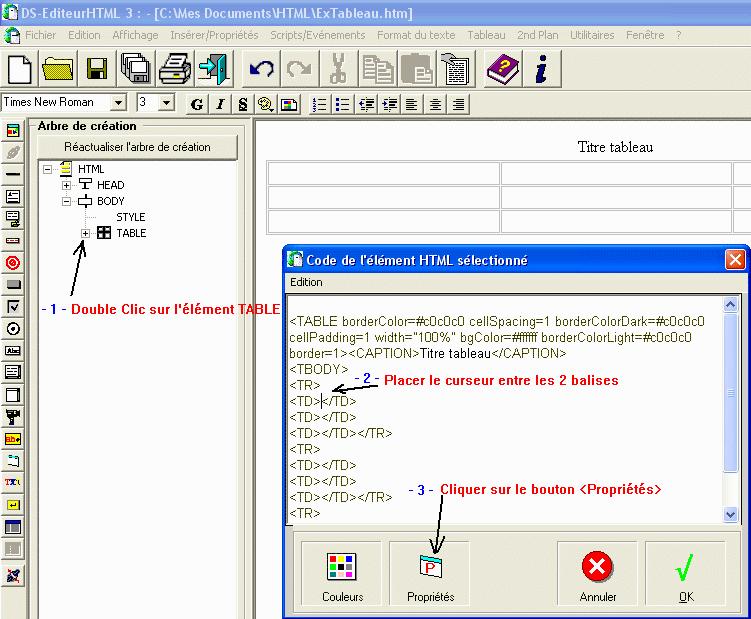This screenshot has width=751, height=619.
Task: Click the code dialog's scrollbar down arrow
Action: (x=730, y=514)
